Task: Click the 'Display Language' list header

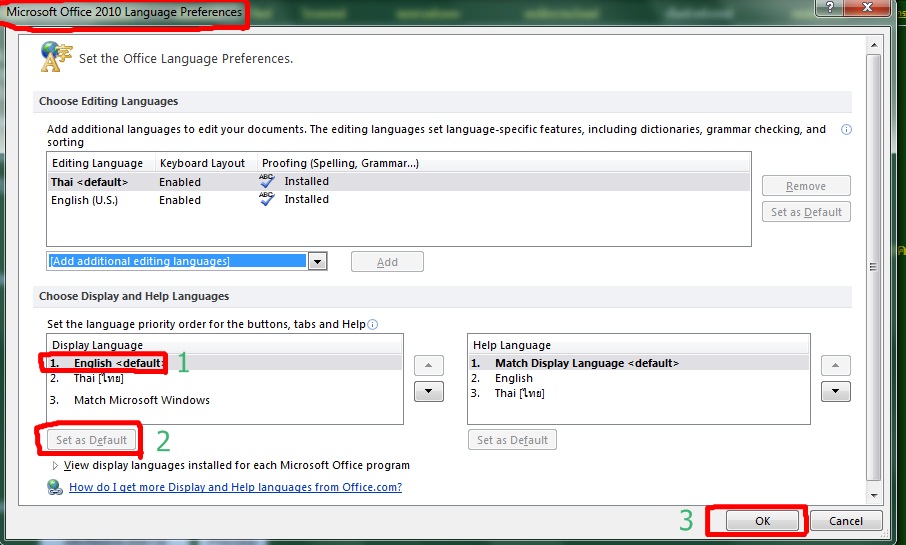Action: click(x=225, y=345)
